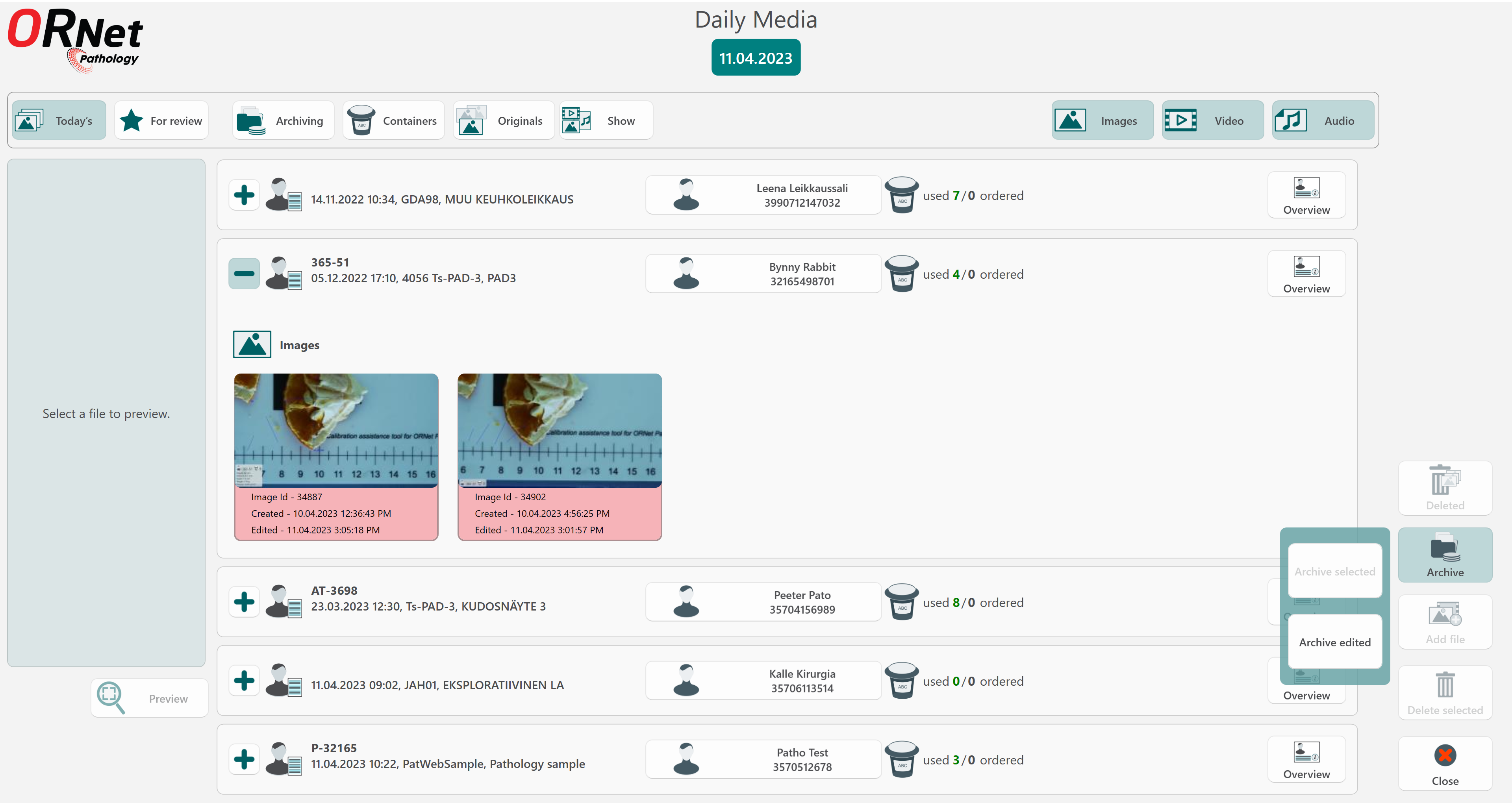This screenshot has height=803, width=1512.
Task: Click the container icon for Kalle Kirurgia
Action: tap(902, 681)
